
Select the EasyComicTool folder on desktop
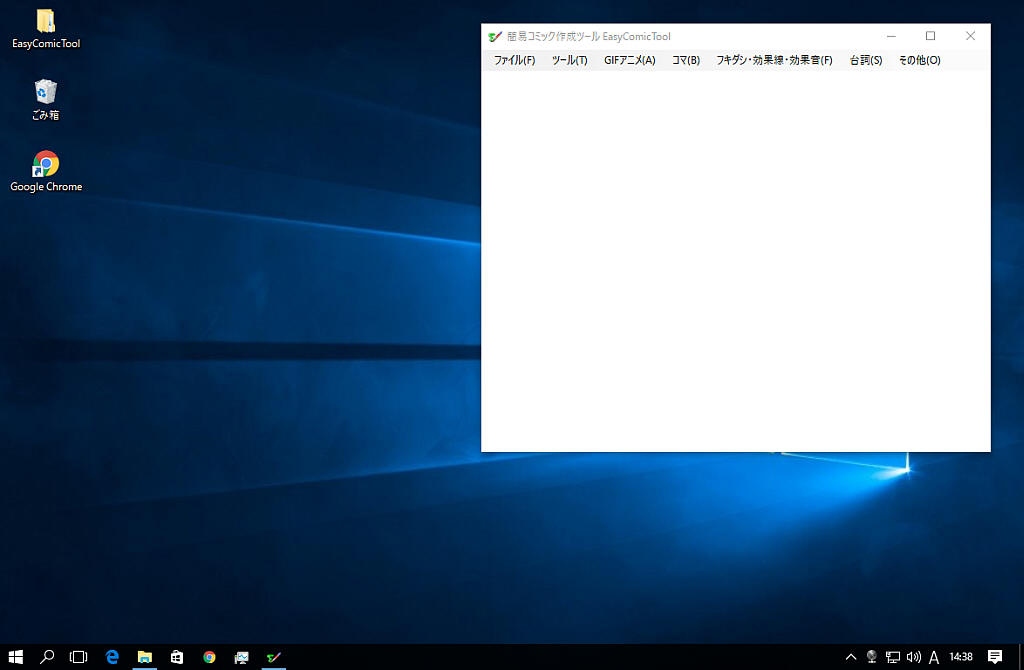coord(46,29)
